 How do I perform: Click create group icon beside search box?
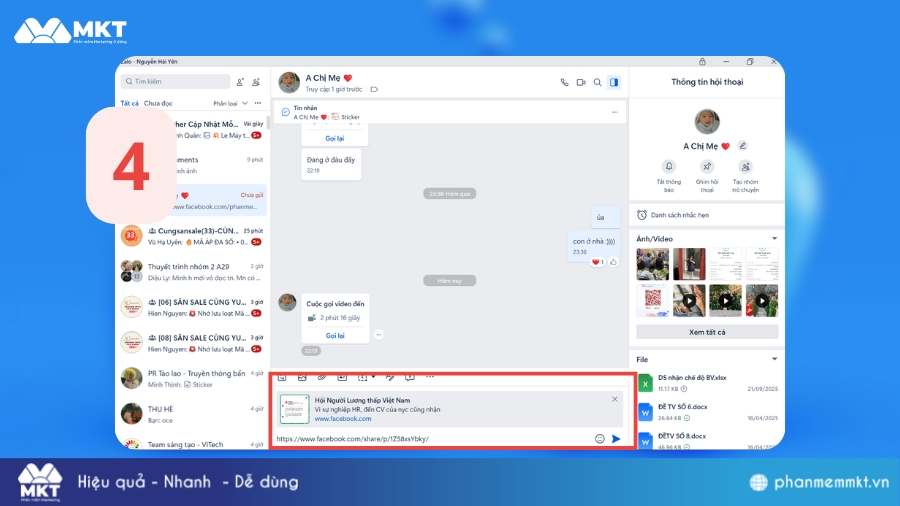coord(256,82)
